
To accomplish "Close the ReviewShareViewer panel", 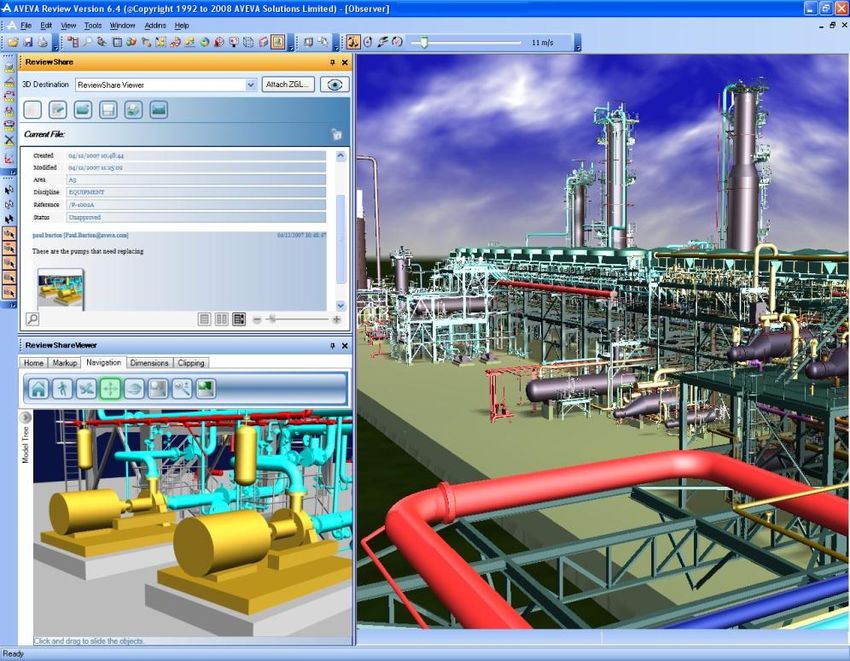I will tap(345, 345).
